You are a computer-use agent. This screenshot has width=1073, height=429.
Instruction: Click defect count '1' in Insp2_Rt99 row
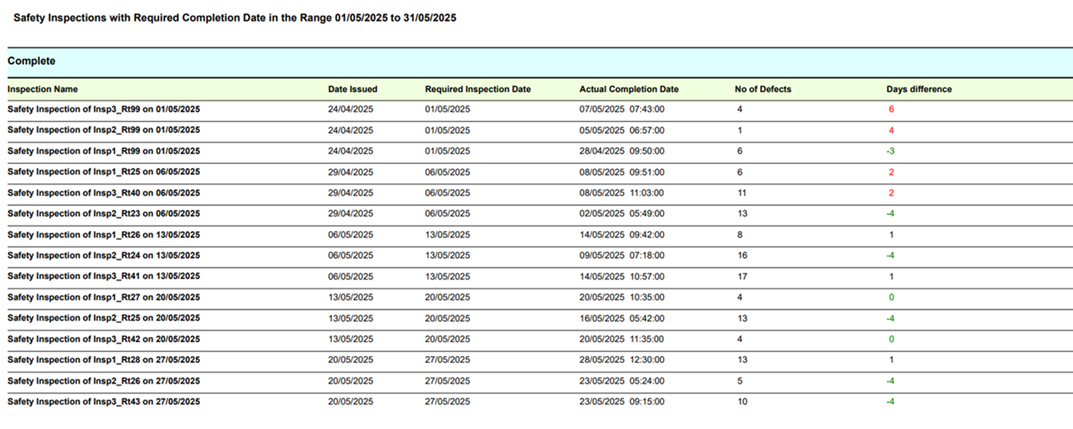click(740, 130)
